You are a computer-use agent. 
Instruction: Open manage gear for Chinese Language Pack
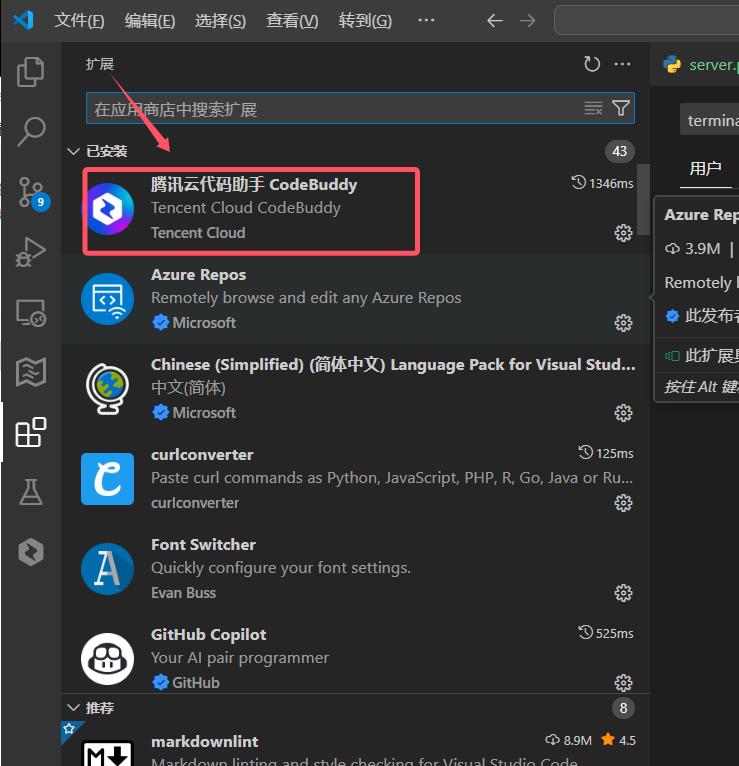point(623,413)
